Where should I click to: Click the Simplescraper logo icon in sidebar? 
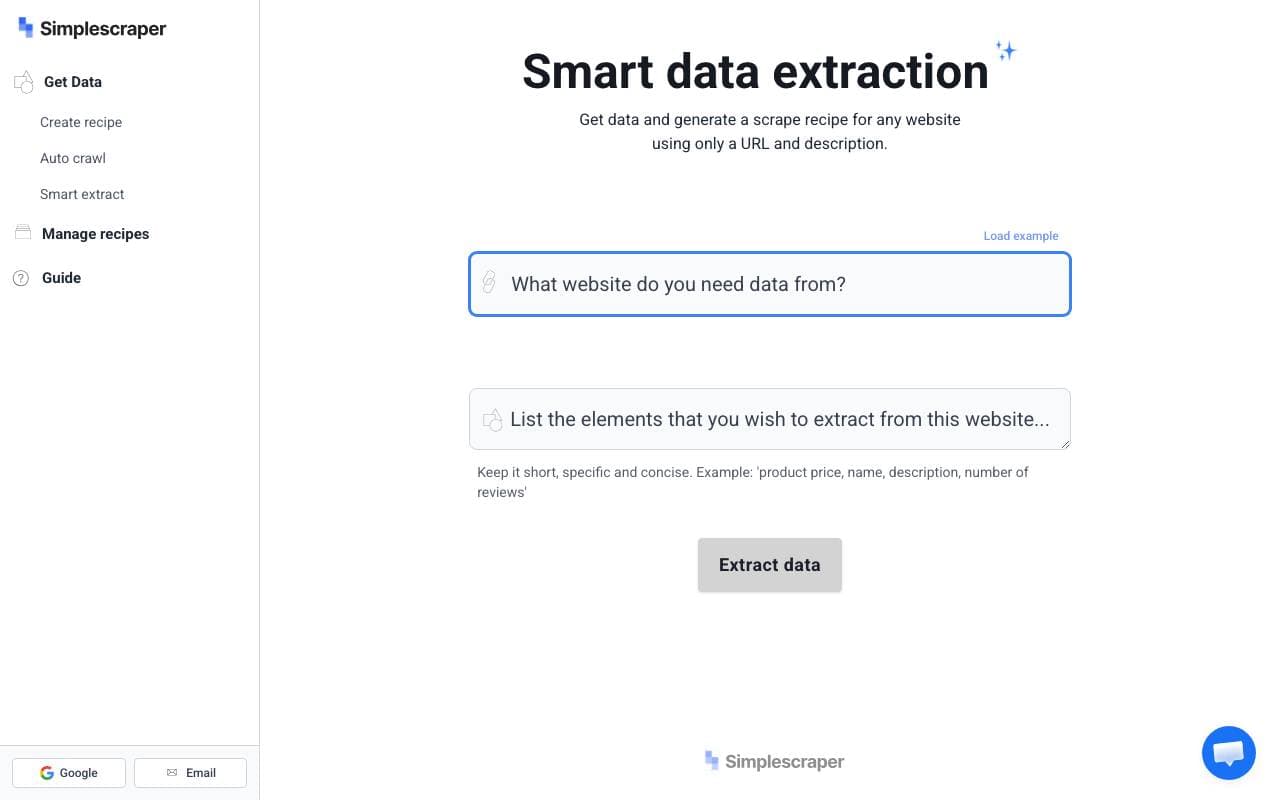pos(25,28)
